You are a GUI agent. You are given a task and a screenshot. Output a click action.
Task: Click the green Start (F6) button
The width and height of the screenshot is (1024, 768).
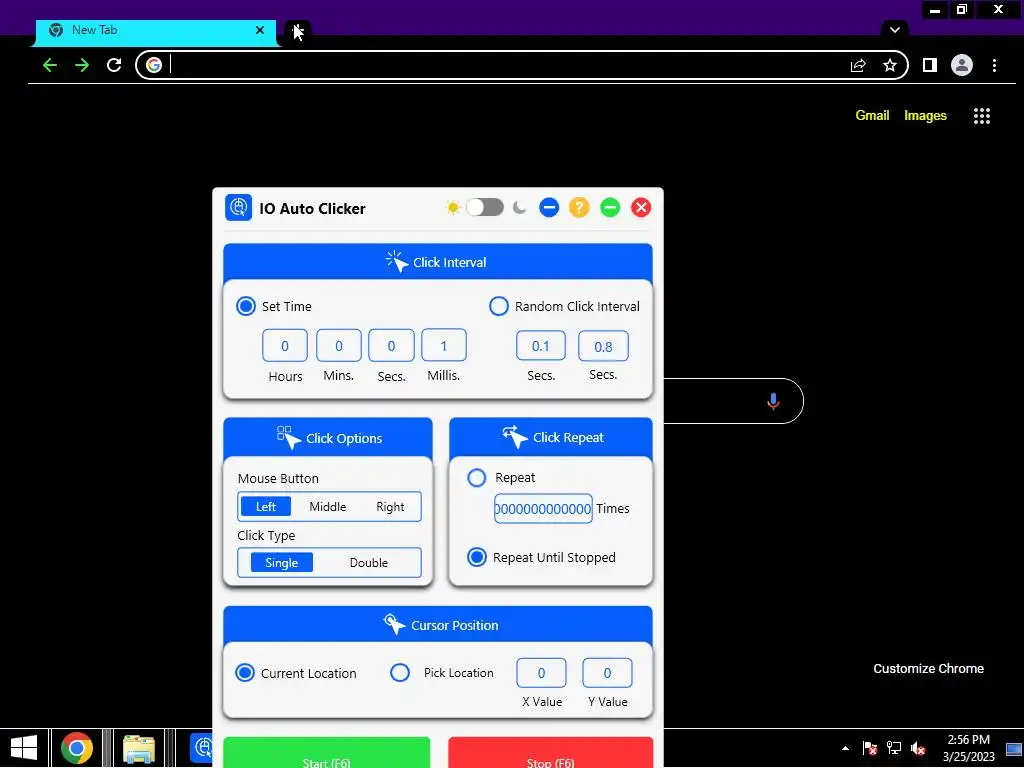[x=327, y=753]
